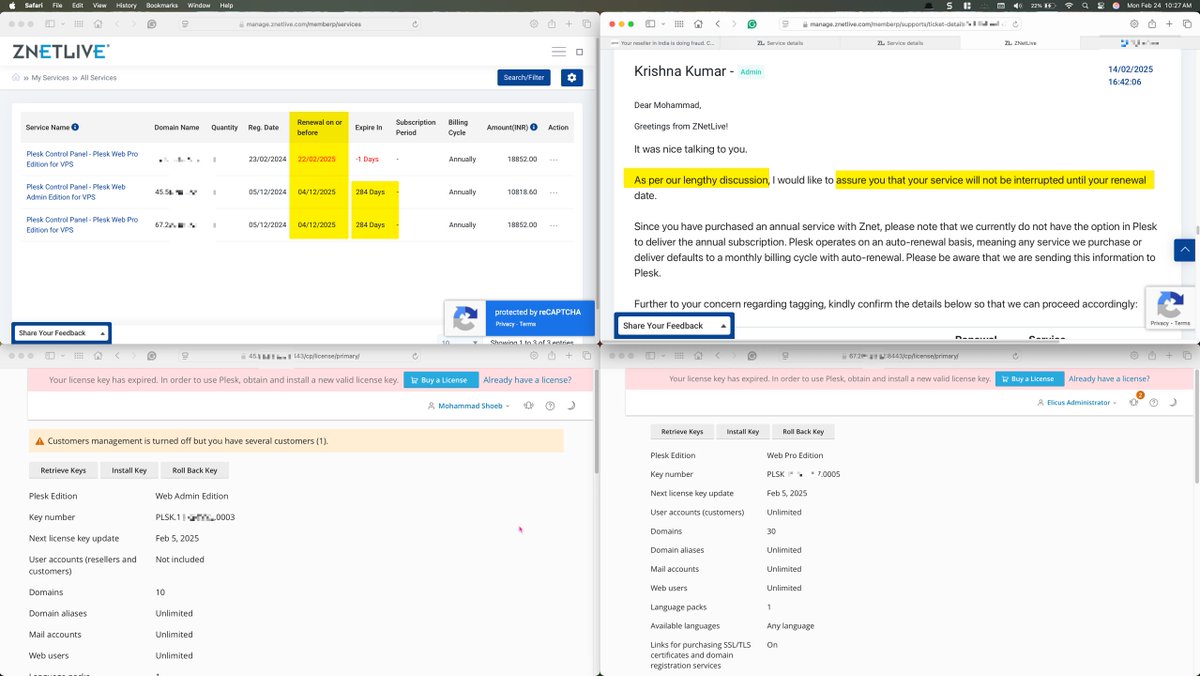Open the volume control in the menu bar
Image resolution: width=1200 pixels, height=676 pixels.
point(1017,5)
